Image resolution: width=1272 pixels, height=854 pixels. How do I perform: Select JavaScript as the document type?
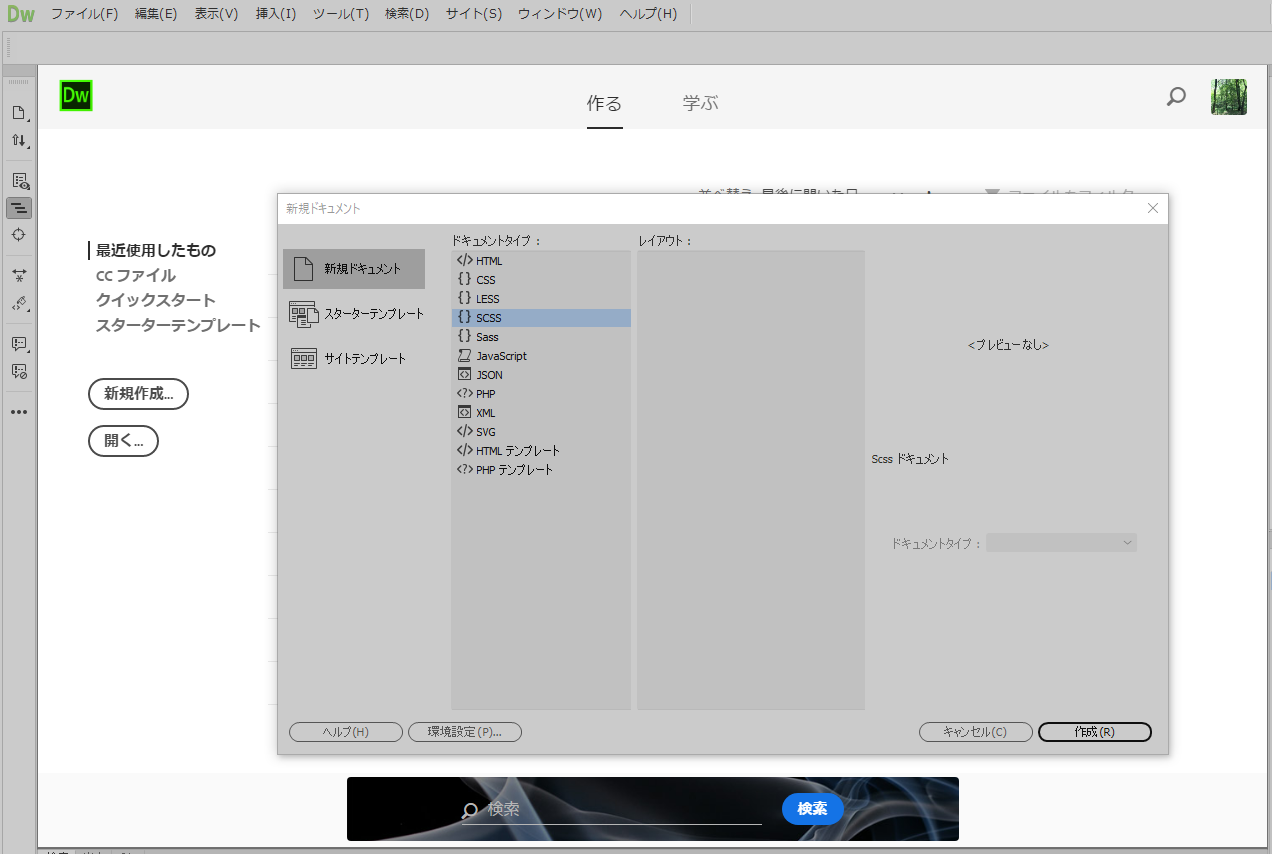tap(498, 355)
